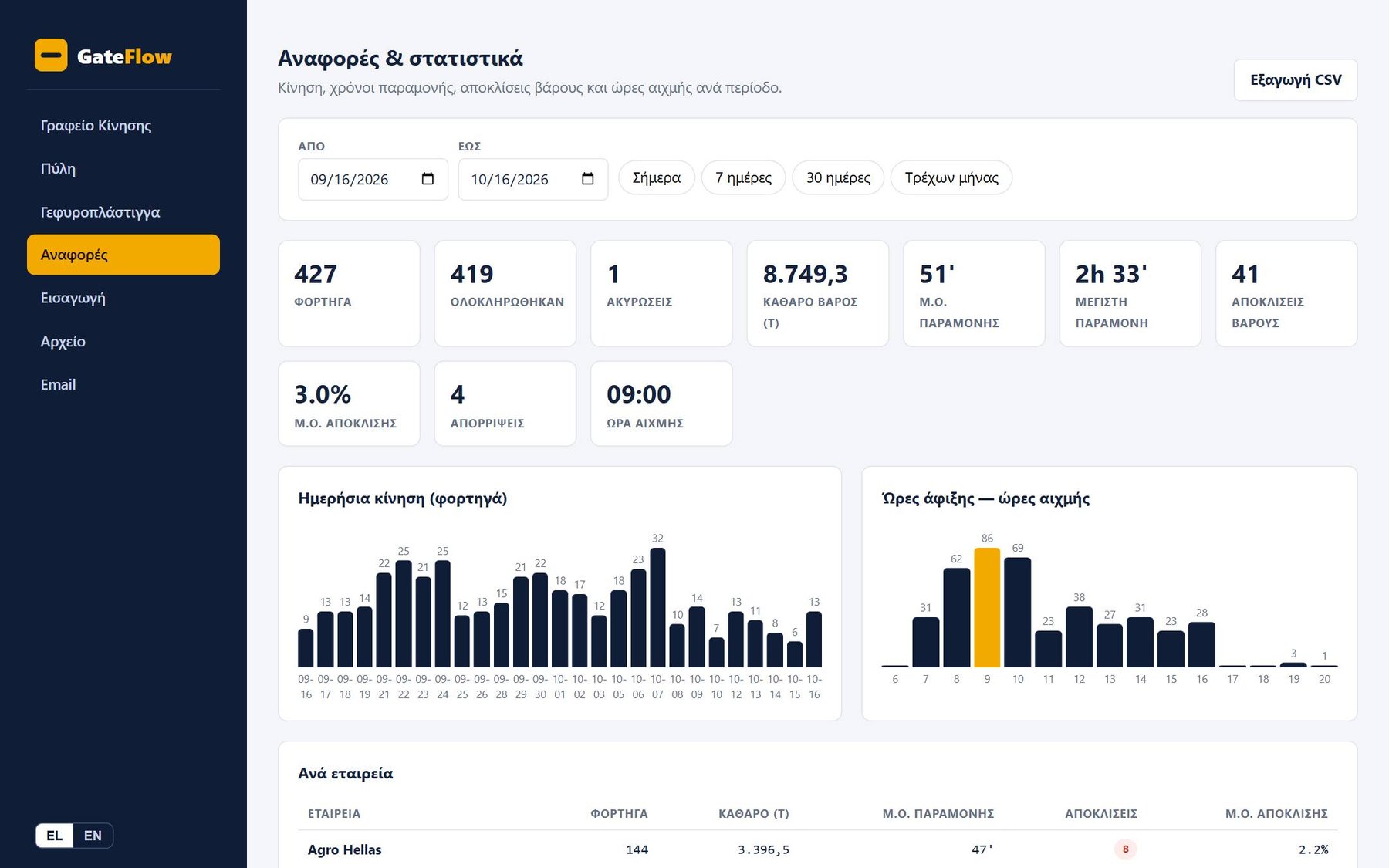1389x868 pixels.
Task: Click the 3.0% Μ.Ο. ΑΠΟΚΛΙΣΗΣ card
Action: pos(349,404)
